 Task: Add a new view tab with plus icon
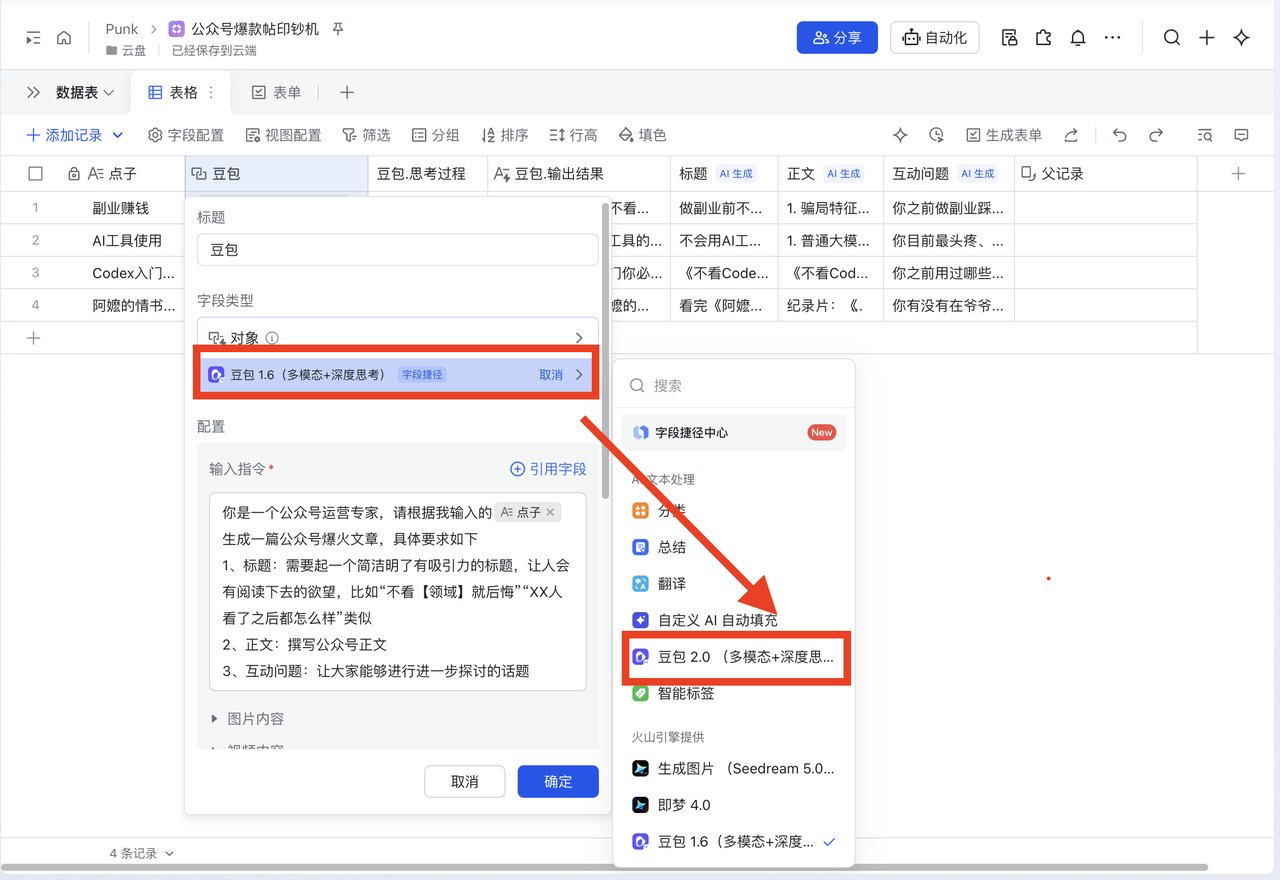tap(347, 93)
